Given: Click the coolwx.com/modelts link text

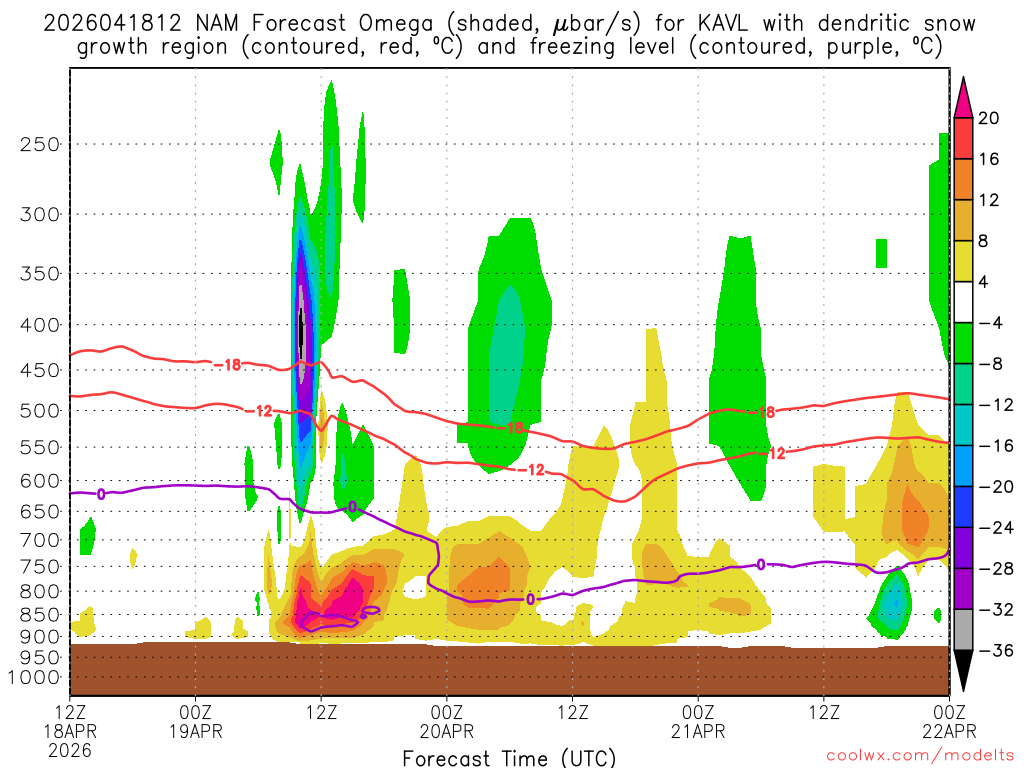Looking at the screenshot, I should (921, 756).
